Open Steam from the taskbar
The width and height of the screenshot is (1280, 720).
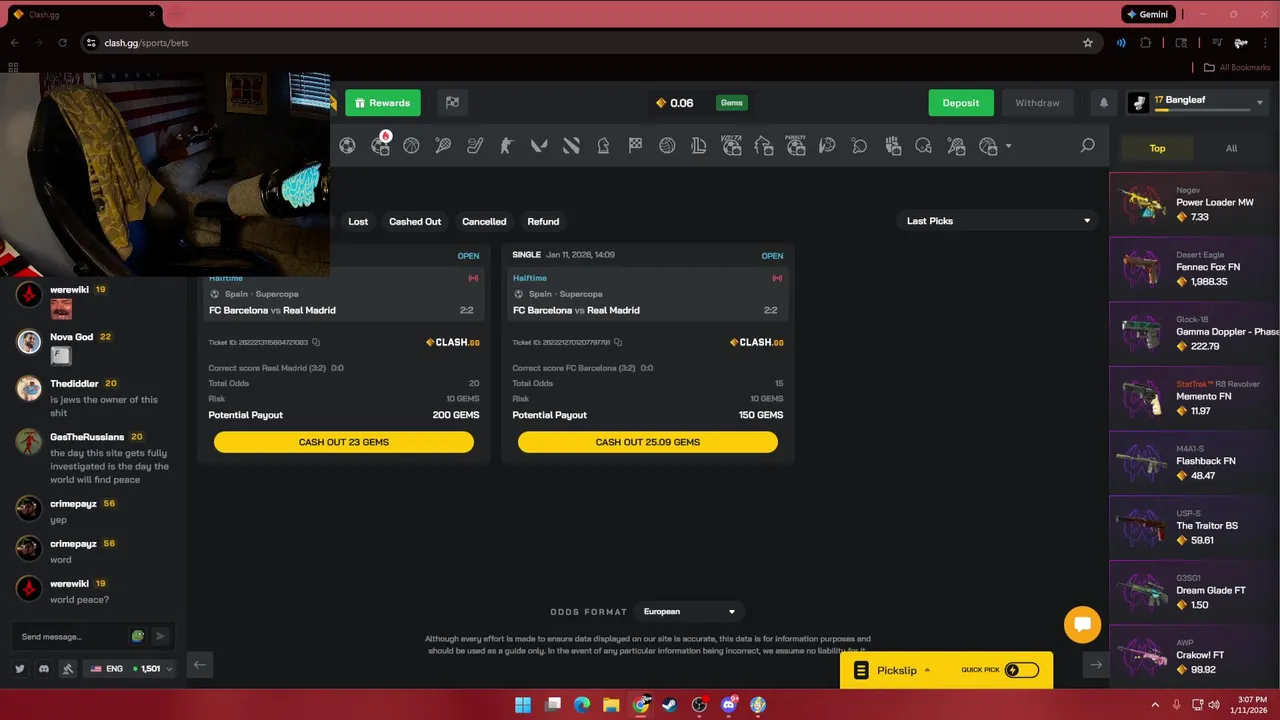coord(670,705)
